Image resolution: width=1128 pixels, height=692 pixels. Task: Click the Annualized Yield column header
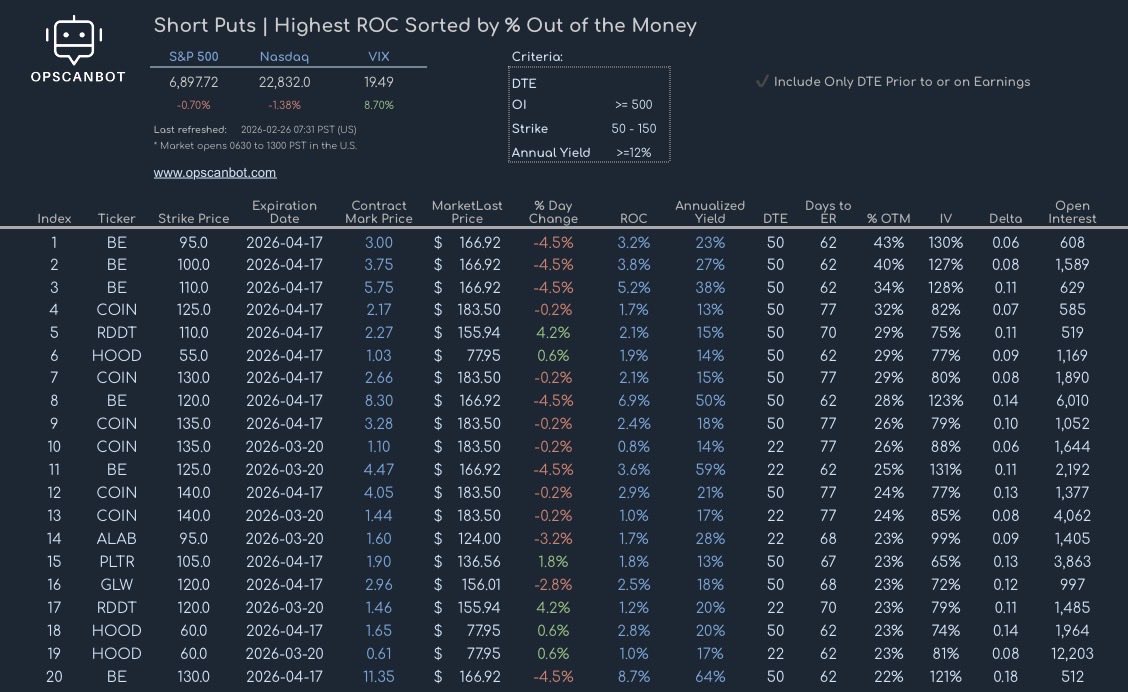pyautogui.click(x=710, y=212)
